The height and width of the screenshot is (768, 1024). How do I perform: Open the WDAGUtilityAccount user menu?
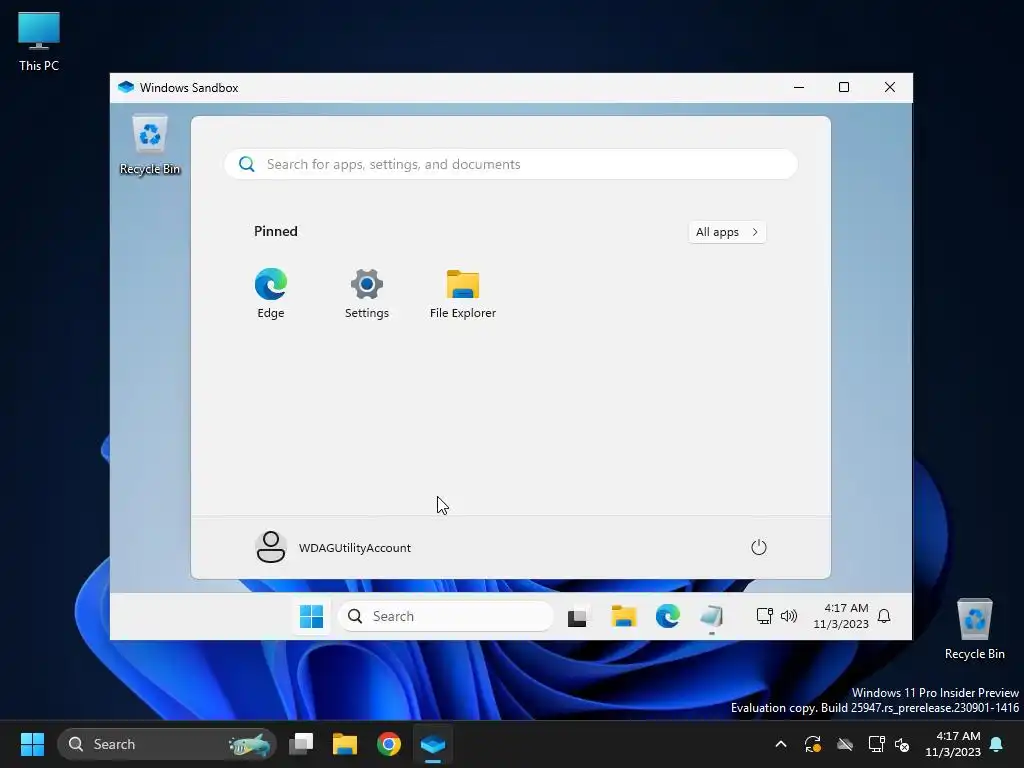tap(333, 547)
